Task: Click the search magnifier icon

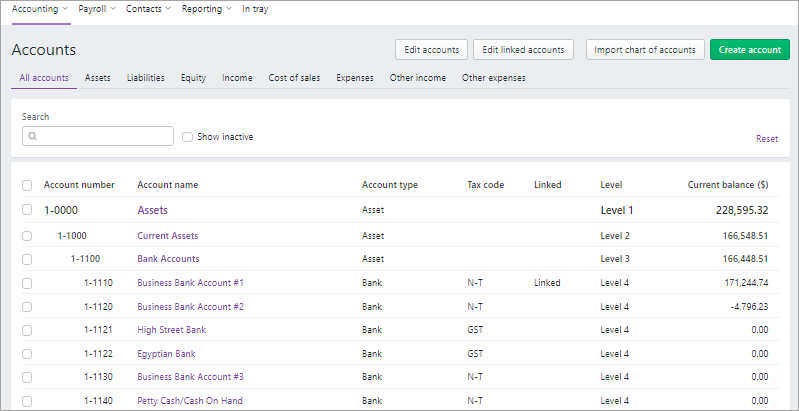Action: 33,137
